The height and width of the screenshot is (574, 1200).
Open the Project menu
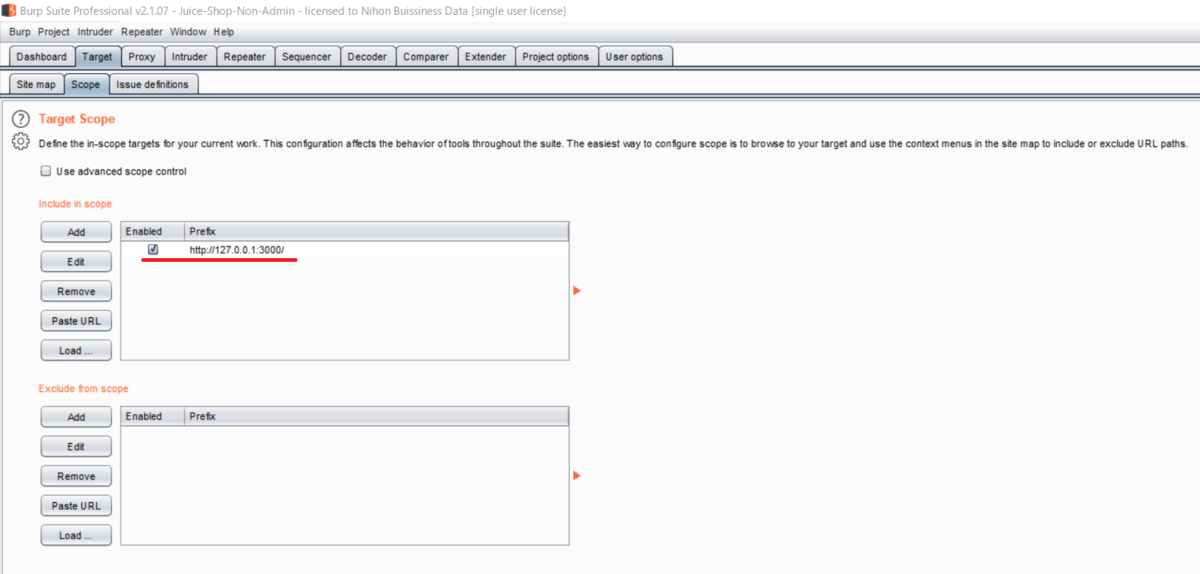coord(54,32)
